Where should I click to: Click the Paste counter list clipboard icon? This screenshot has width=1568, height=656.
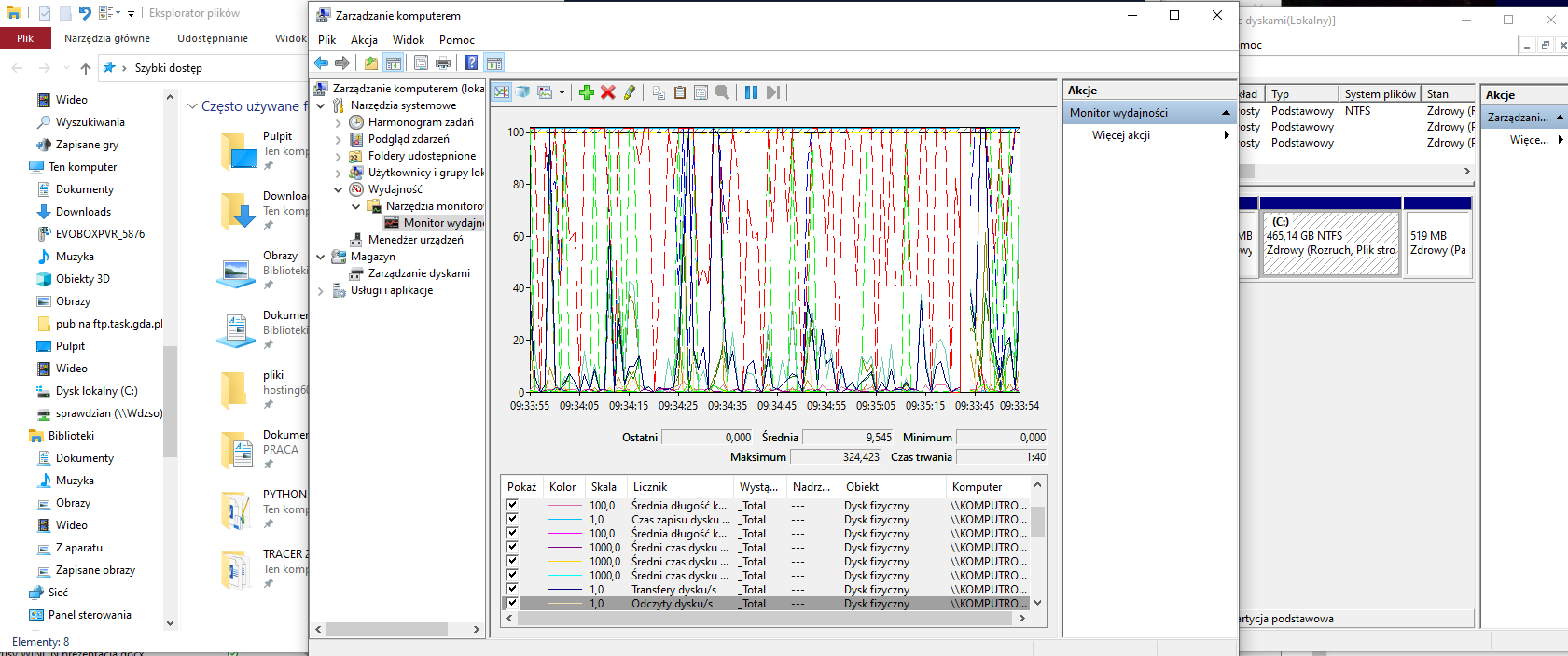coord(680,92)
